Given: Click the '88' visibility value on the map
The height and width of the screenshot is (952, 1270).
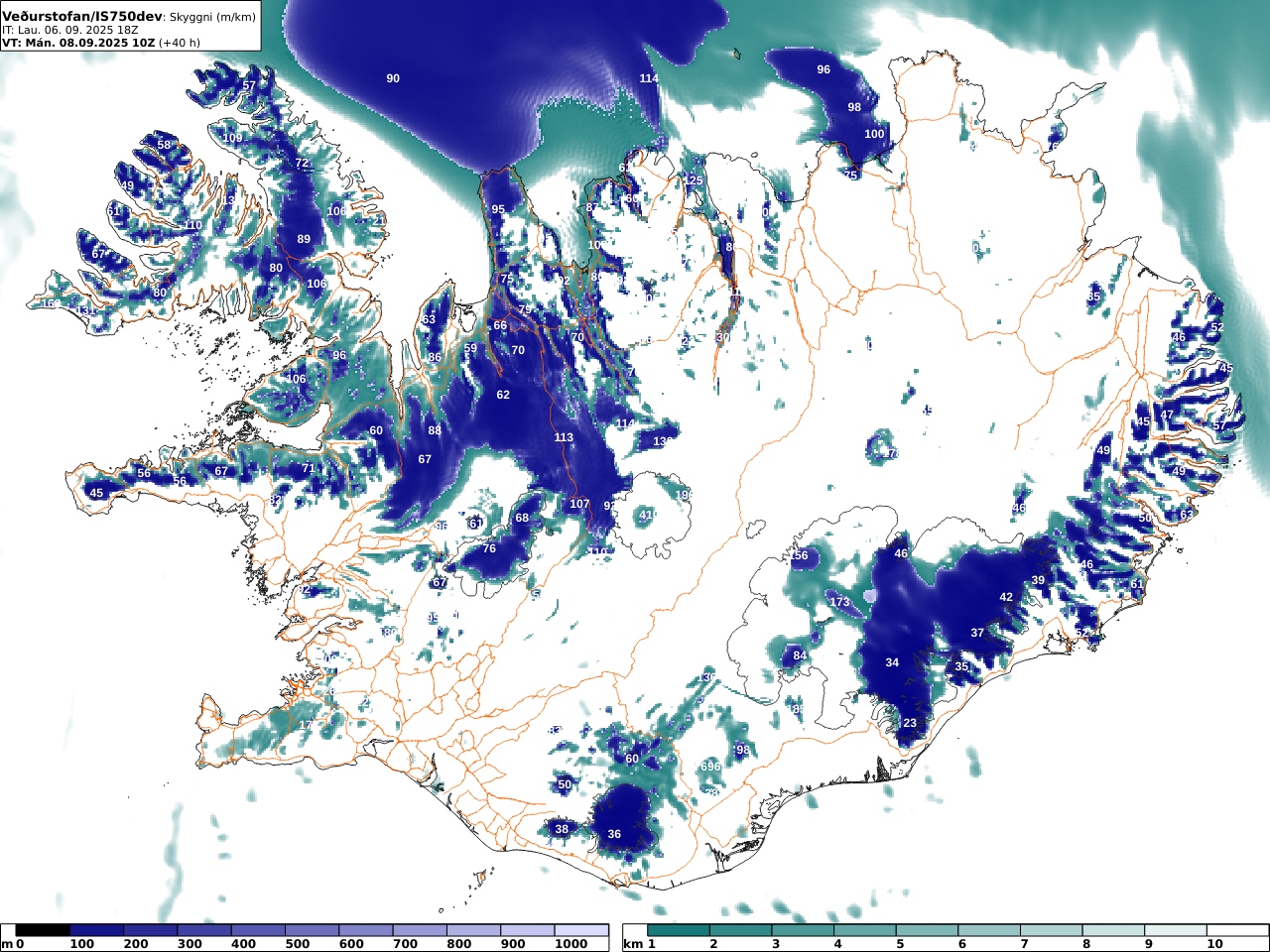Looking at the screenshot, I should [x=435, y=430].
